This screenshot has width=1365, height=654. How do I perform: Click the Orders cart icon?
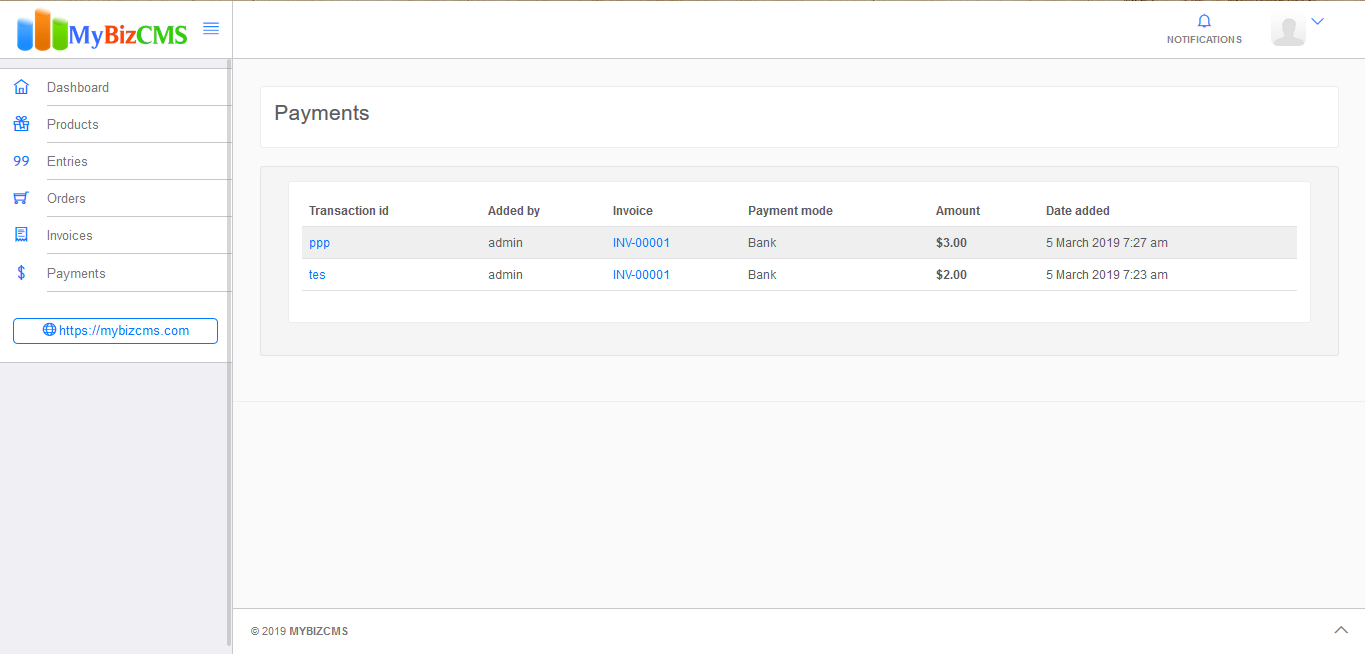click(21, 198)
